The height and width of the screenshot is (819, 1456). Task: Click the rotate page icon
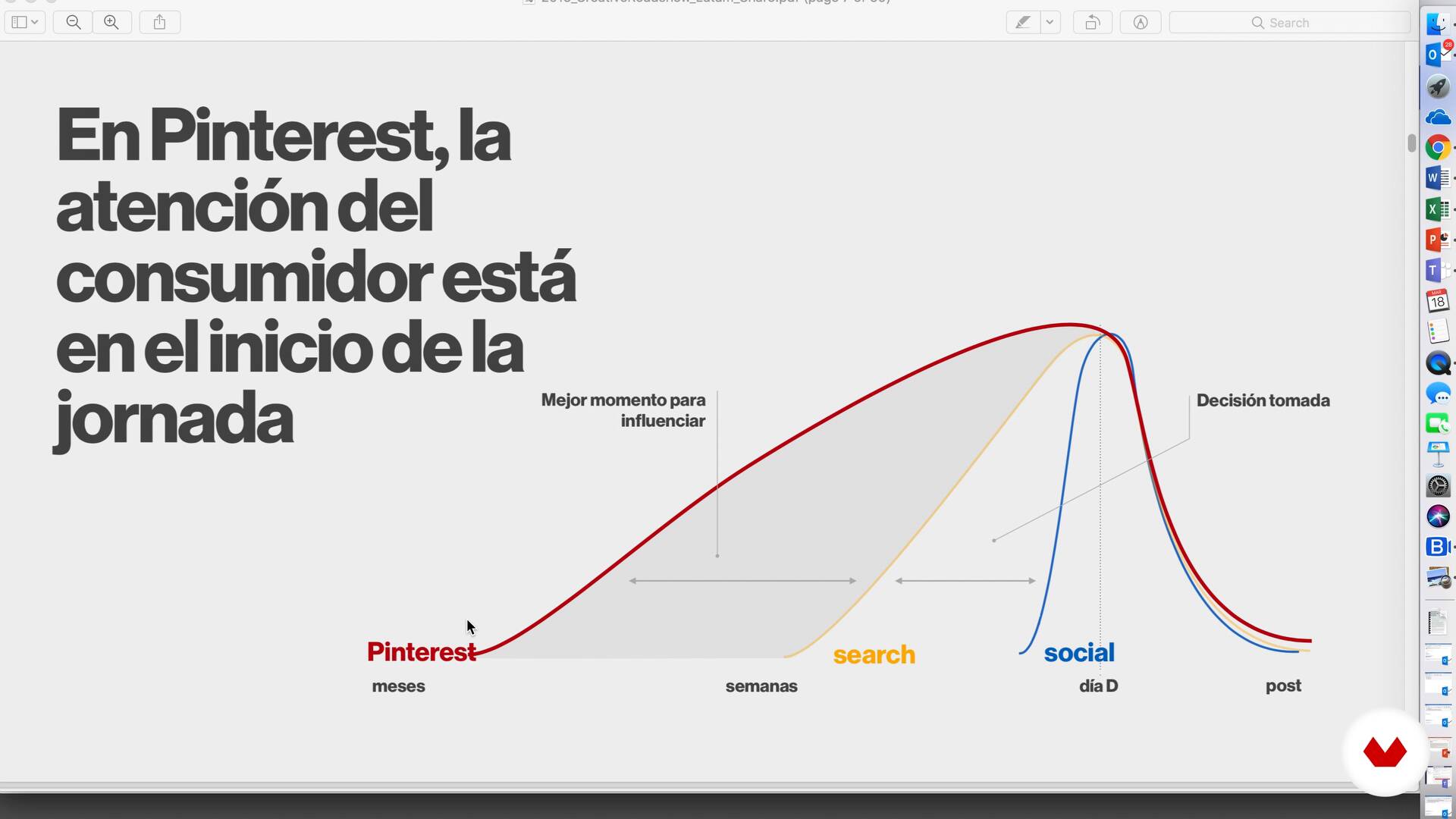pyautogui.click(x=1093, y=22)
